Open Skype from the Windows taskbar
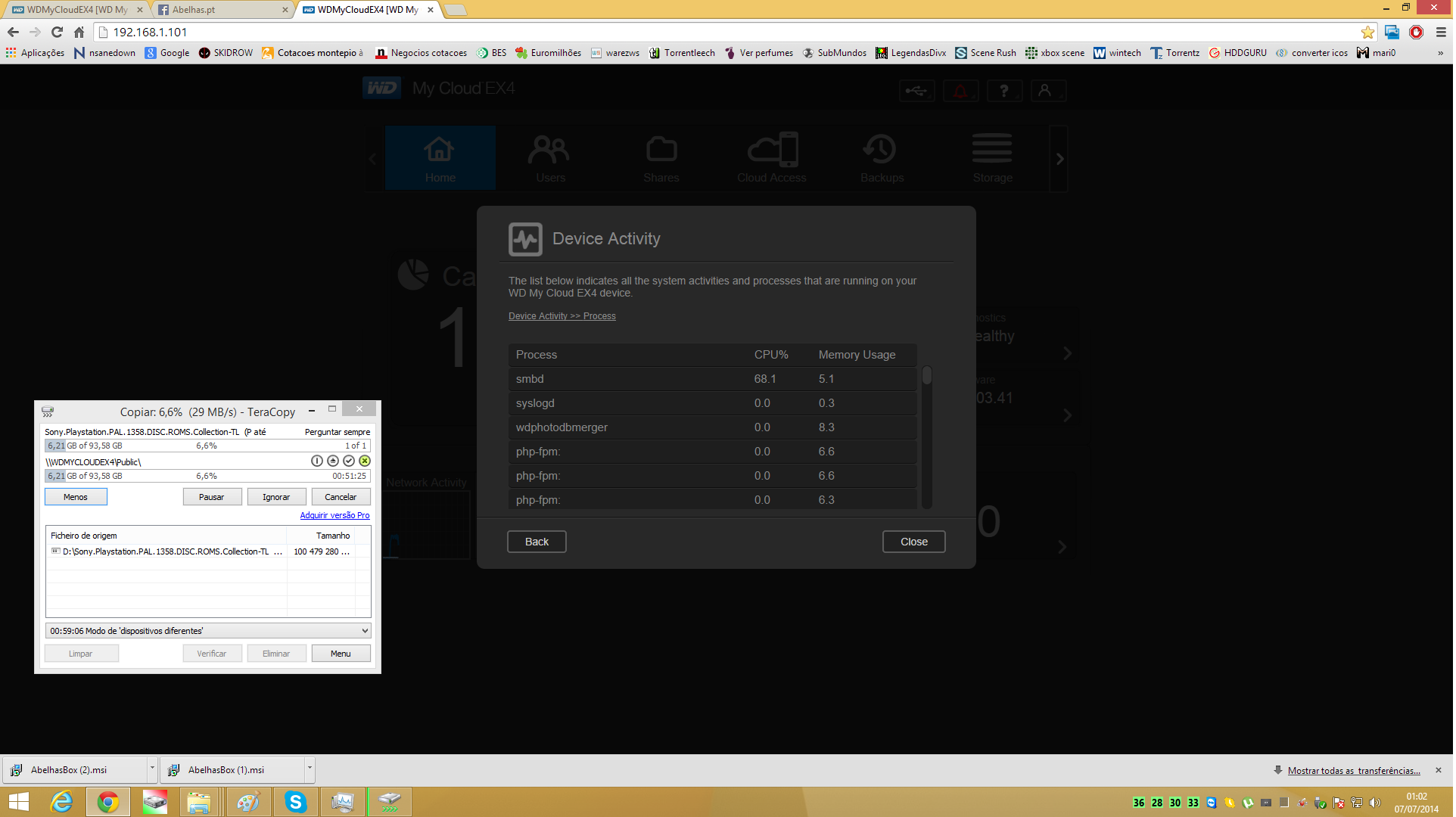 (x=295, y=802)
